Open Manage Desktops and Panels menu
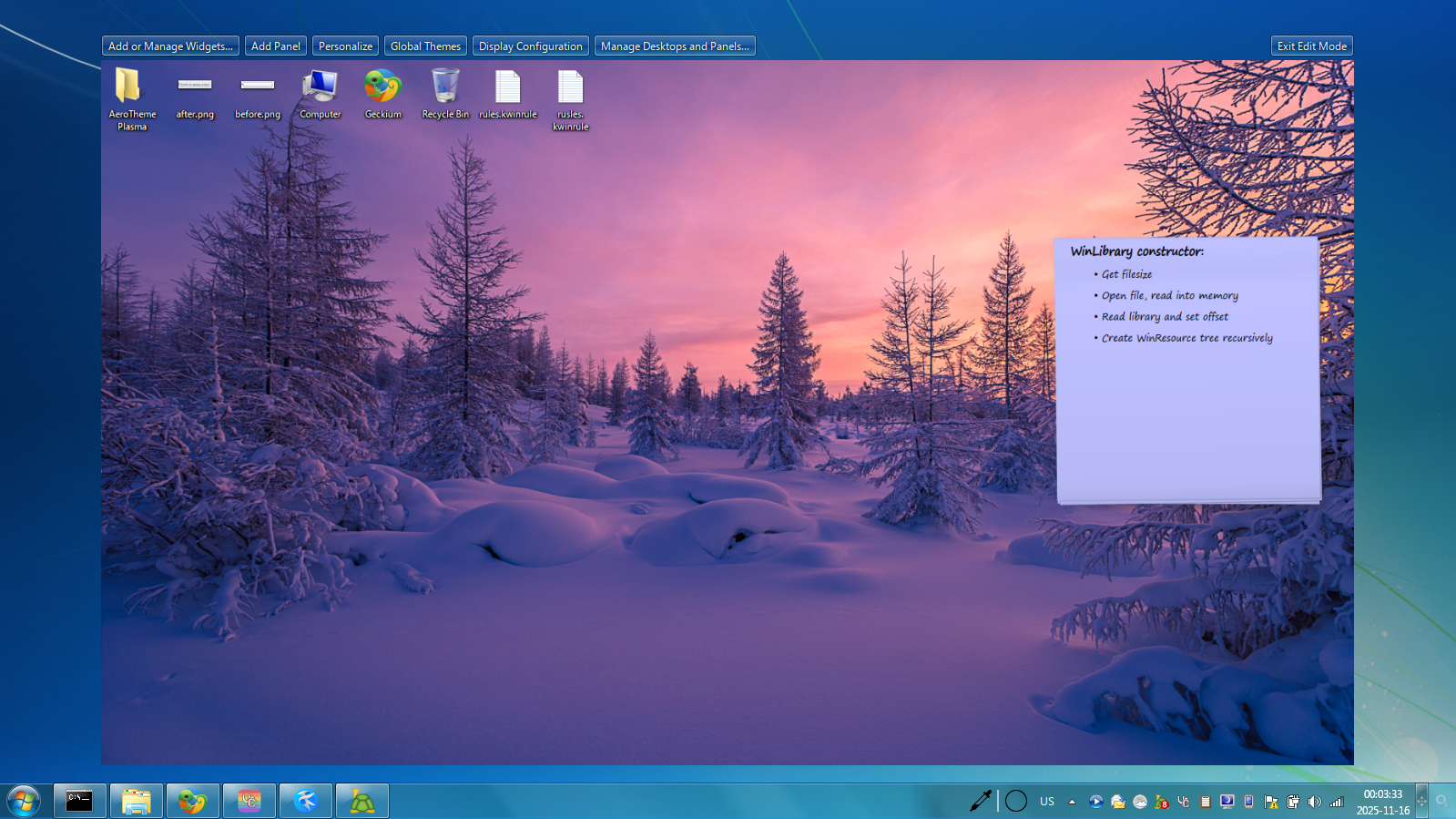This screenshot has height=819, width=1456. point(674,46)
